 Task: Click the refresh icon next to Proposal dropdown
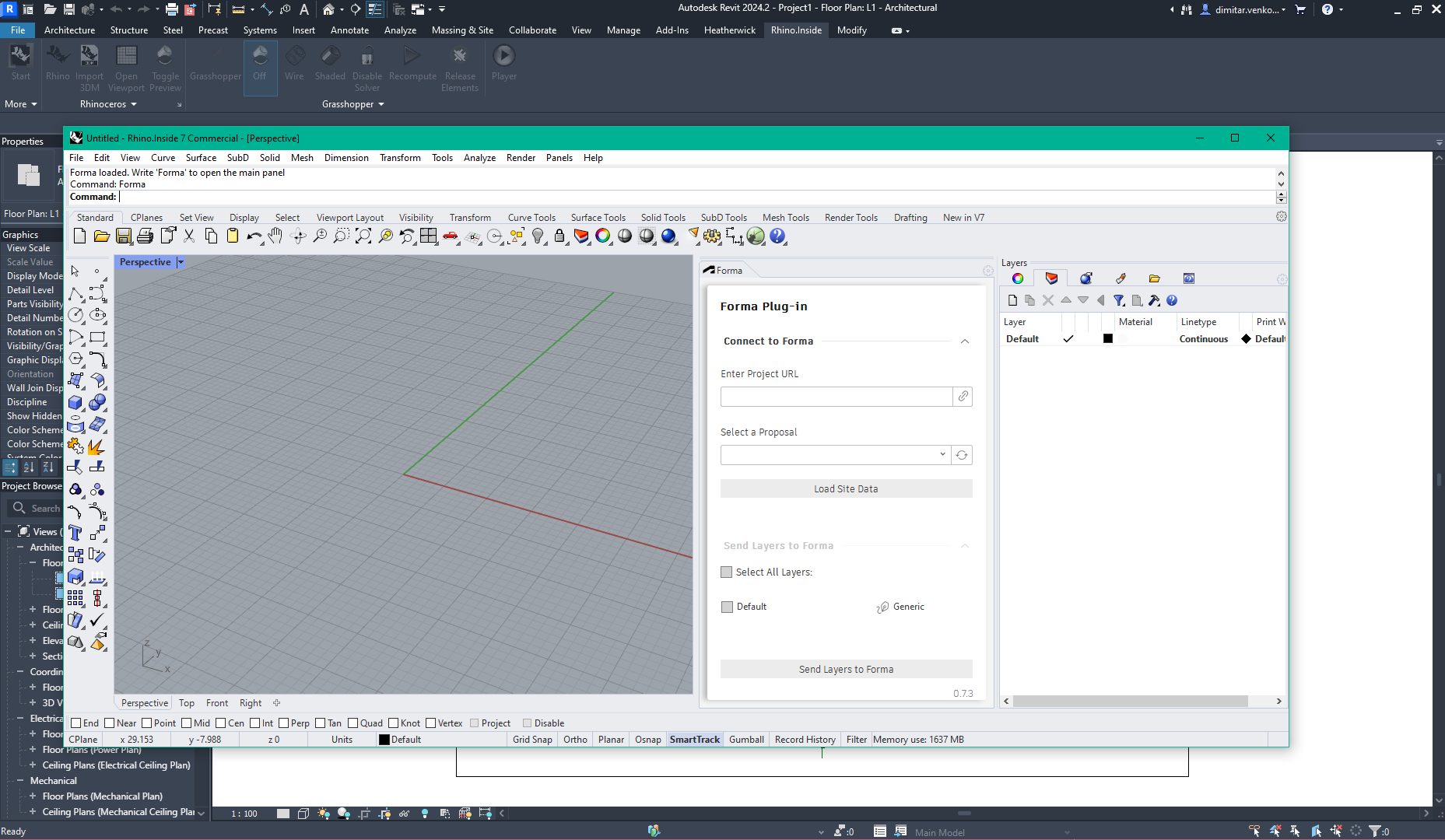[x=962, y=455]
